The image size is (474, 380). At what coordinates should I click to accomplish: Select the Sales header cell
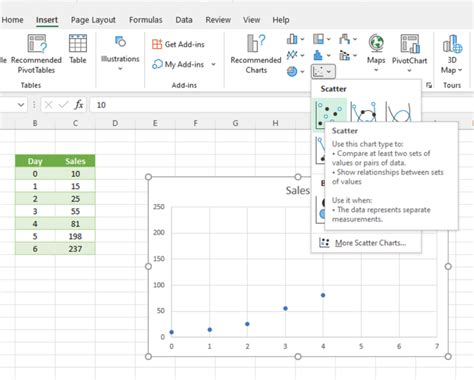point(75,161)
